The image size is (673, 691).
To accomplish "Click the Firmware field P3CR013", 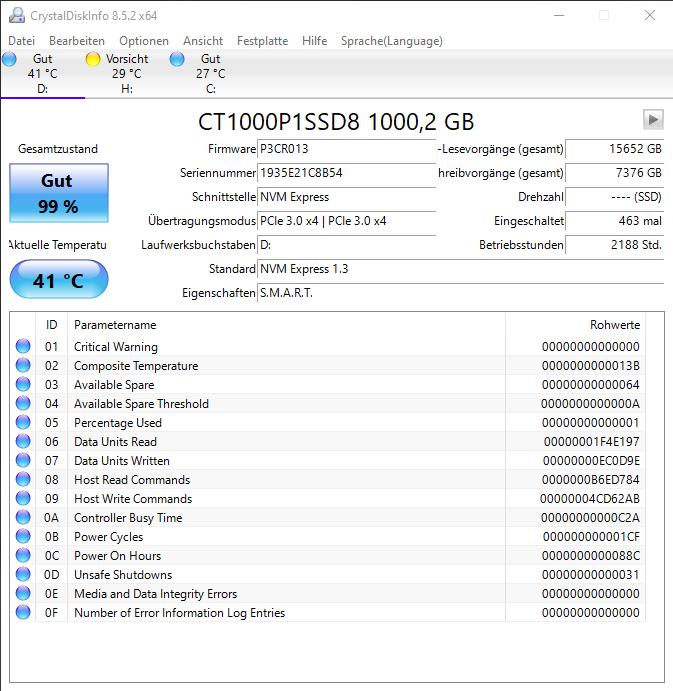I will (346, 149).
